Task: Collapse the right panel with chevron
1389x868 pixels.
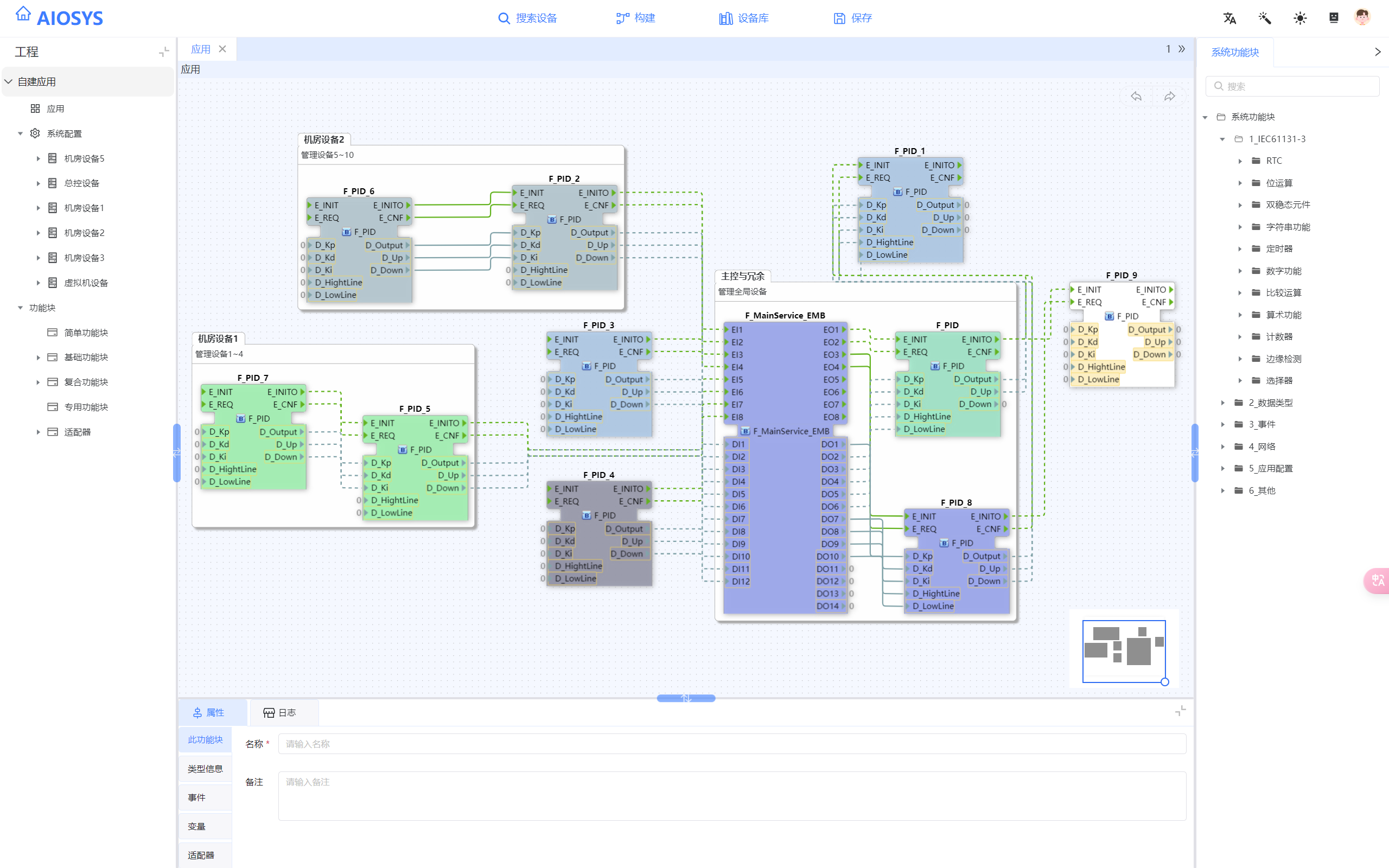Action: pos(1377,52)
